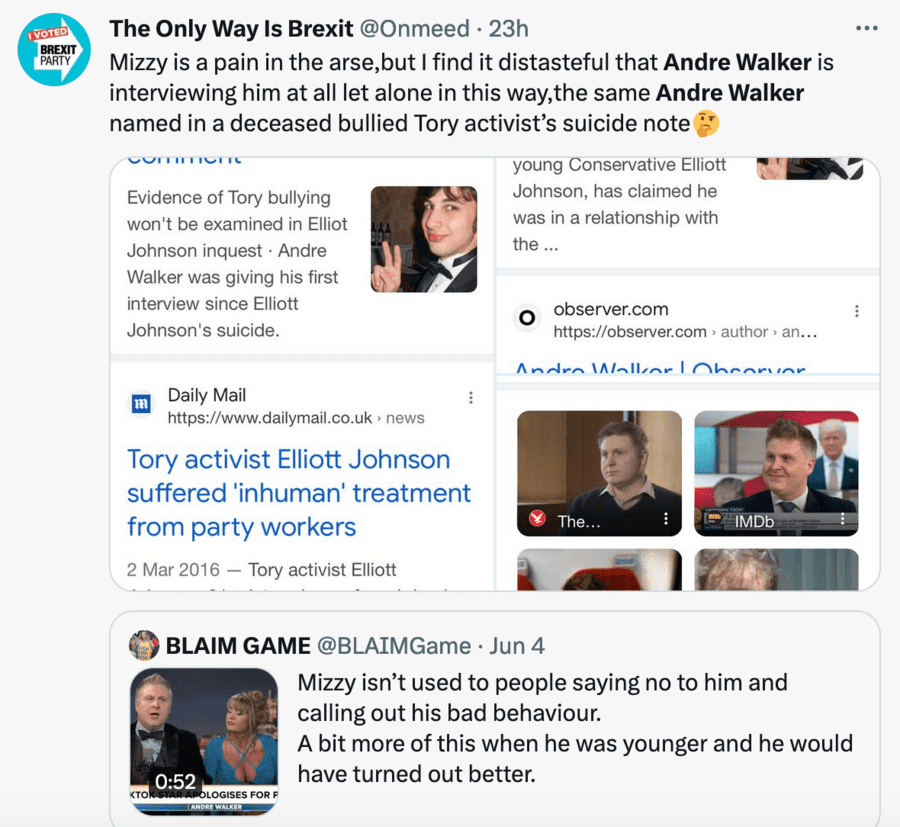Open observer.com result options menu
This screenshot has height=827, width=900.
tap(856, 311)
